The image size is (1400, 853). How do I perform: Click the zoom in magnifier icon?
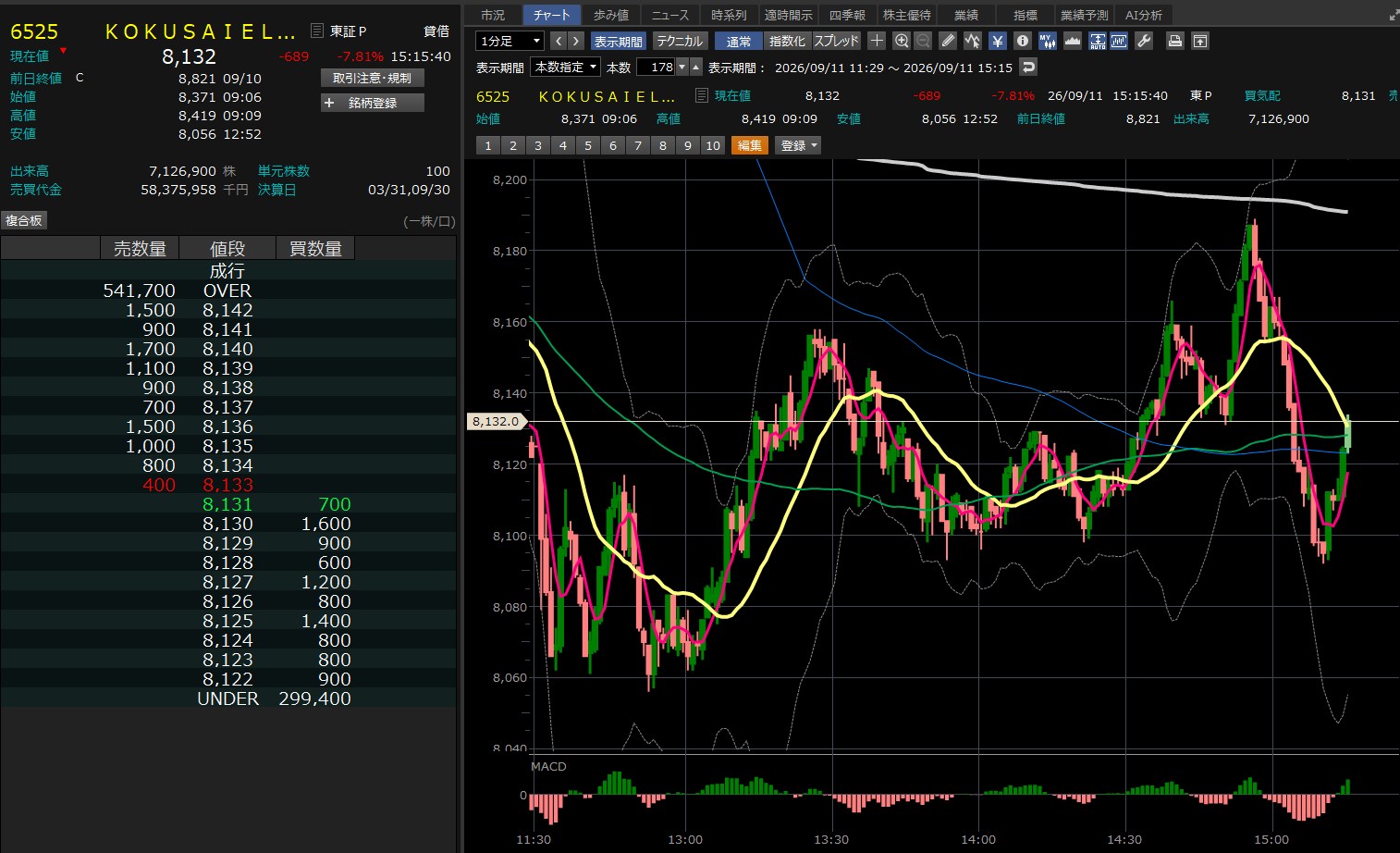tap(902, 41)
